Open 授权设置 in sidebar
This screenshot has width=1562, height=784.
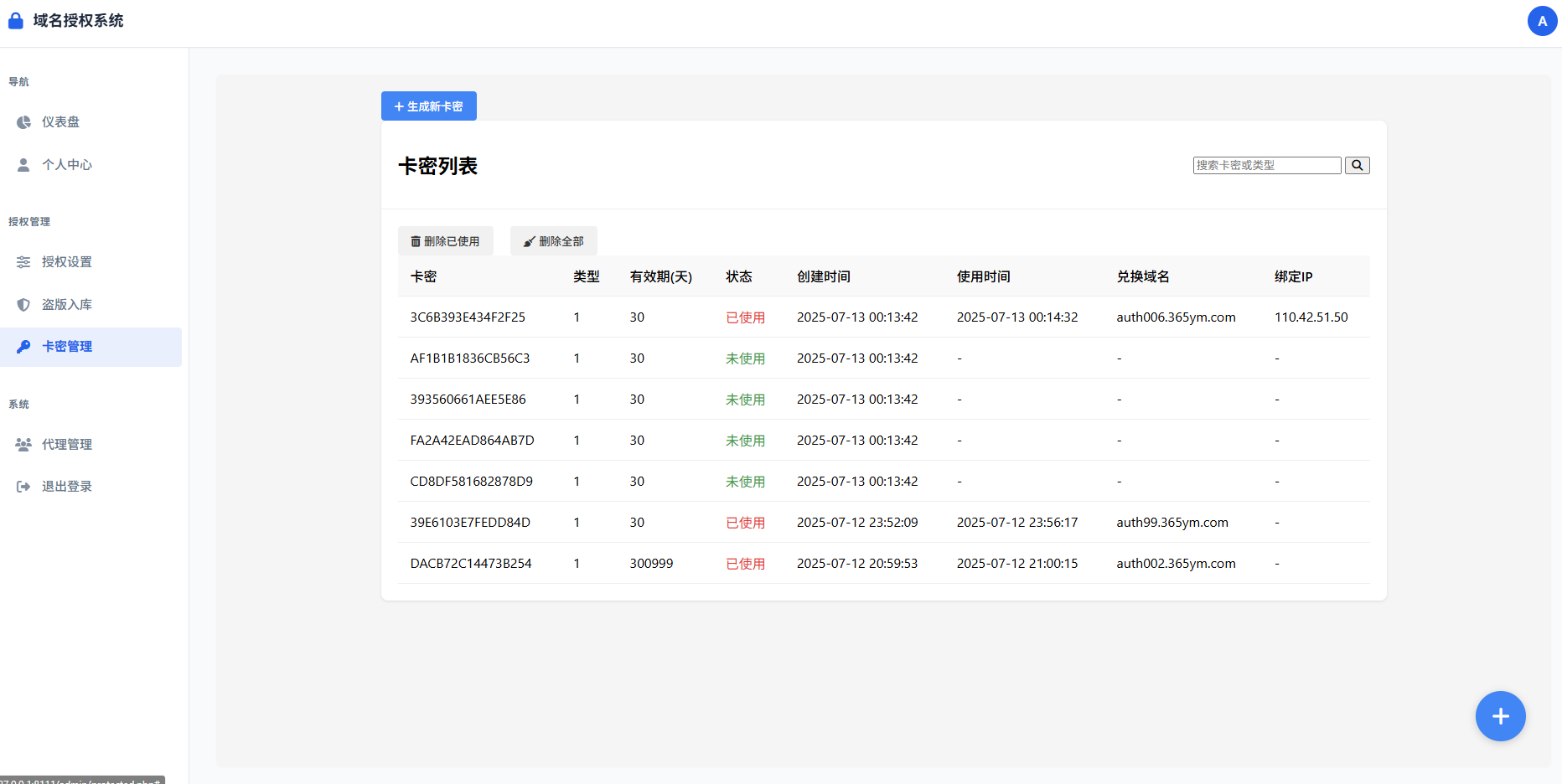coord(67,262)
